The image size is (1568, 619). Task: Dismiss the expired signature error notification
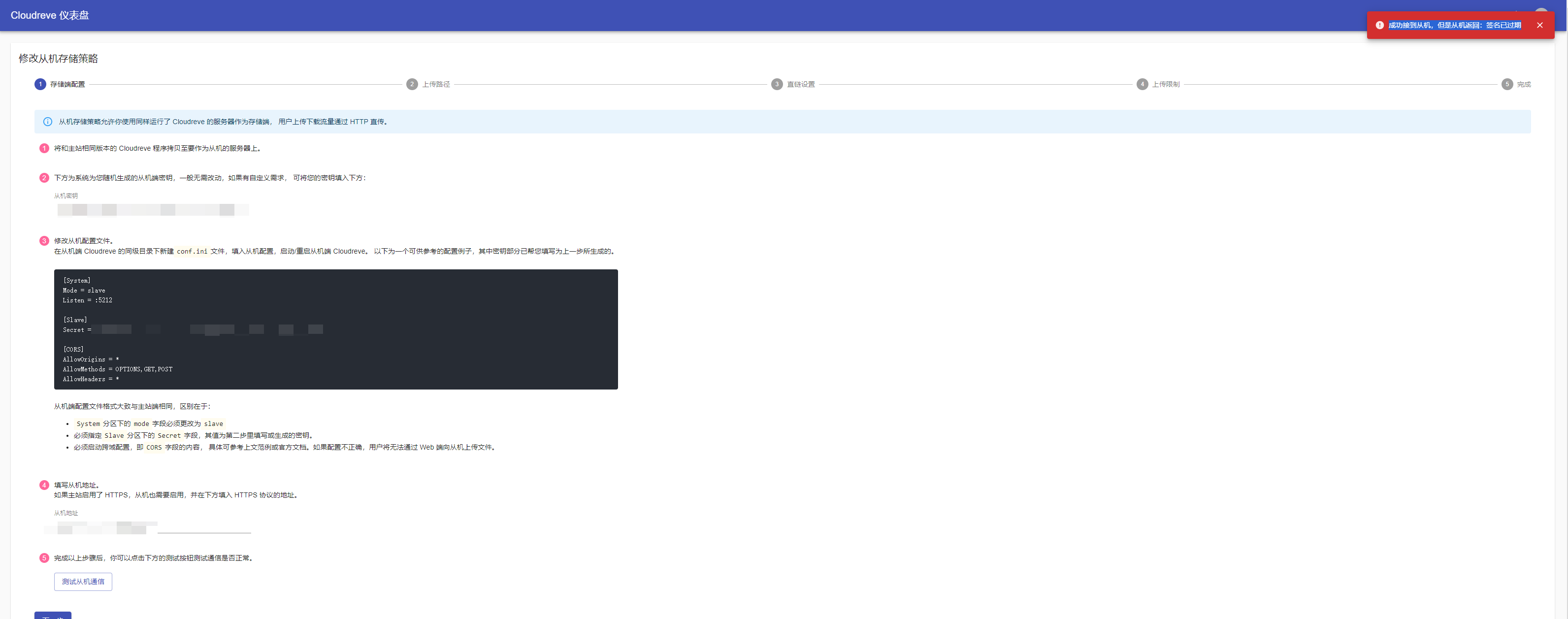click(x=1539, y=25)
